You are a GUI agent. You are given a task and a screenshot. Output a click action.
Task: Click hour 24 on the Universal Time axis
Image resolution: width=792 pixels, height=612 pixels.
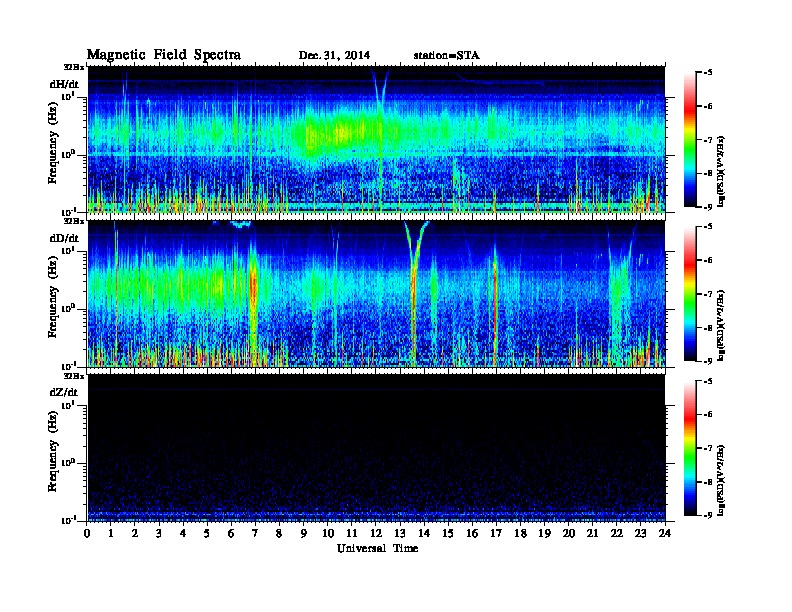coord(665,533)
